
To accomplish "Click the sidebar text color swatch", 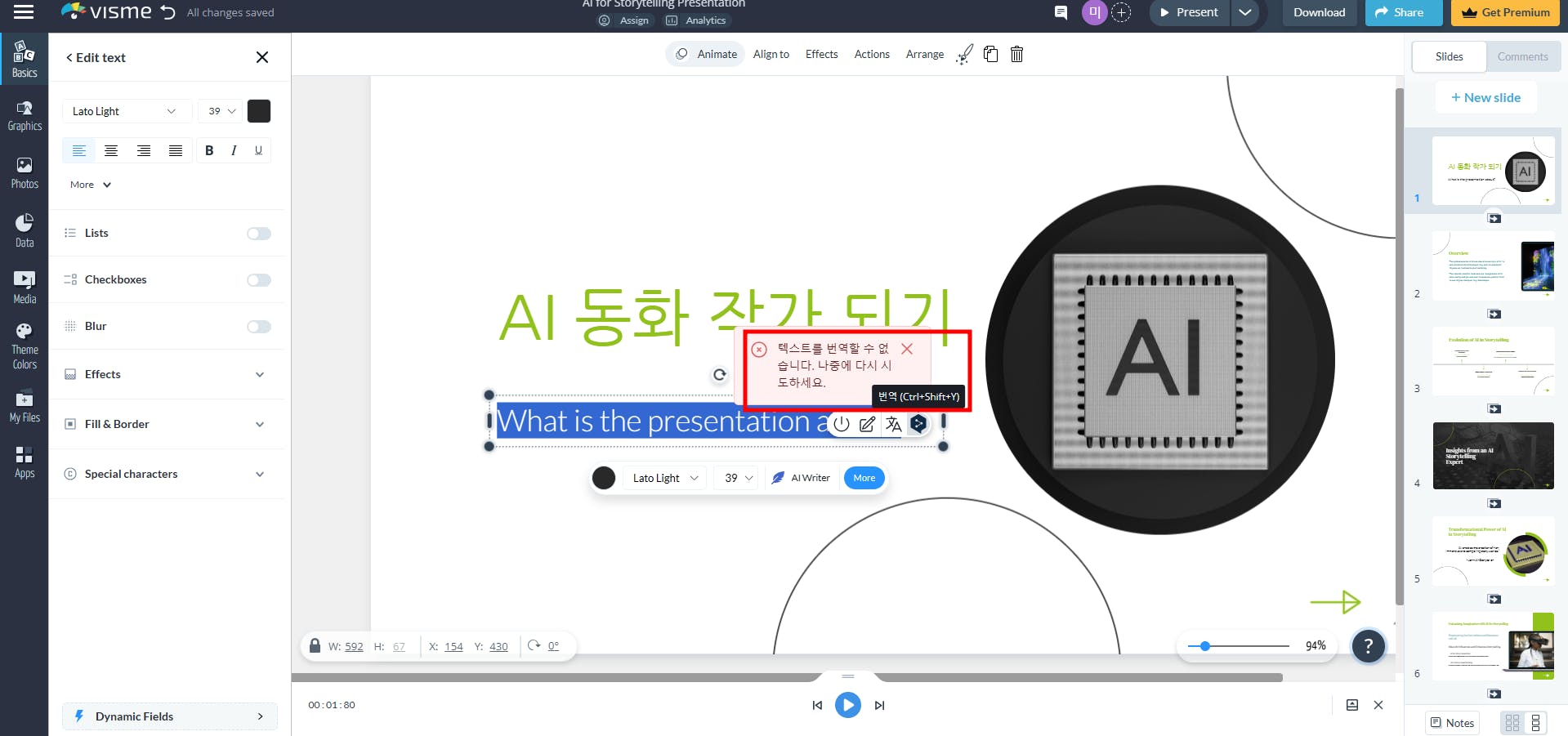I will pyautogui.click(x=259, y=111).
